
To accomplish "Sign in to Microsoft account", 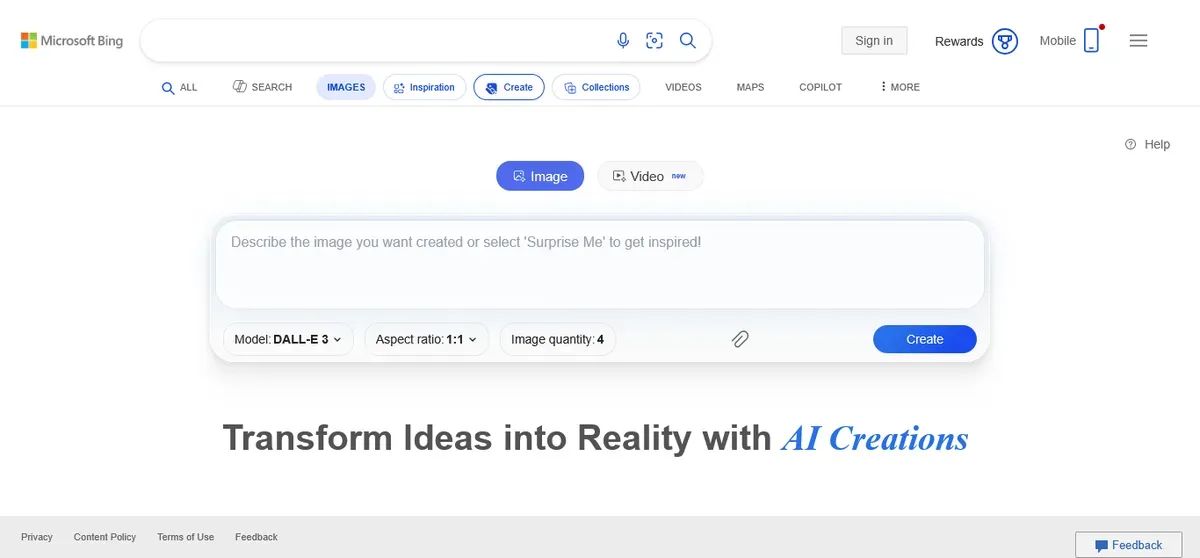I will click(x=874, y=40).
